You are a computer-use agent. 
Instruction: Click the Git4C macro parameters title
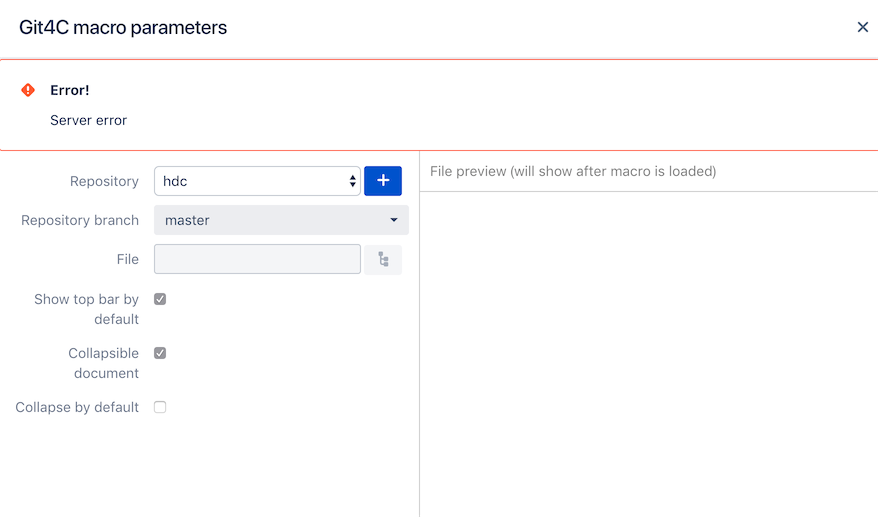123,27
